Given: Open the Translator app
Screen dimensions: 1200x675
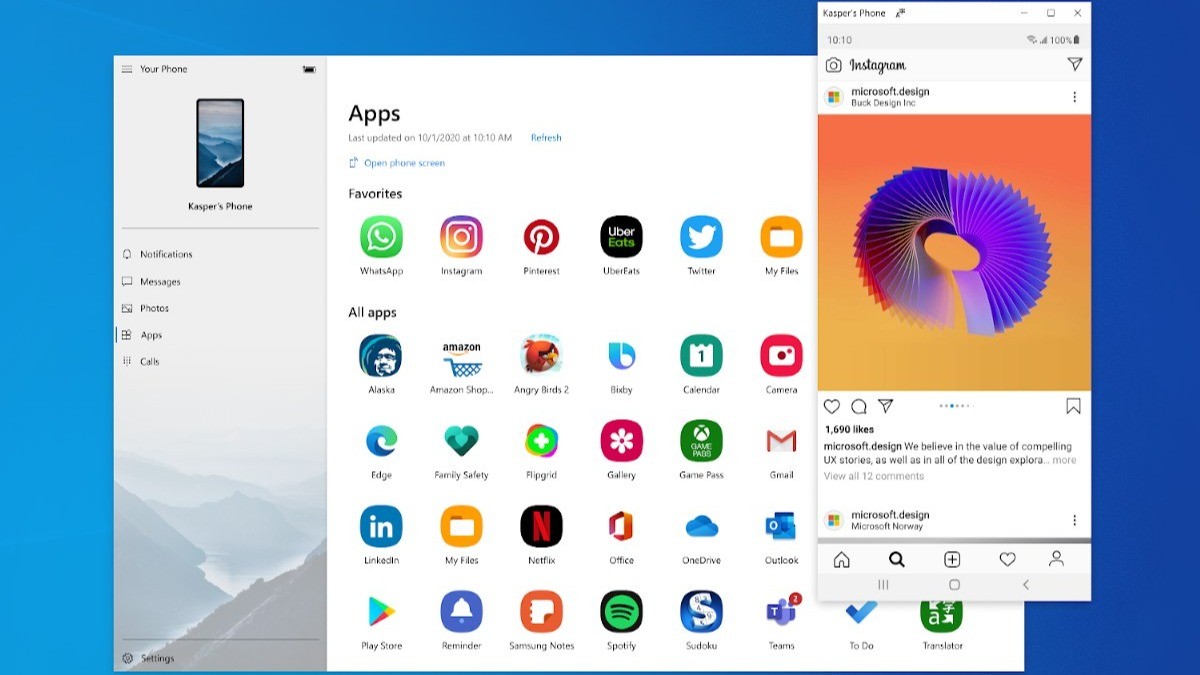Looking at the screenshot, I should pyautogui.click(x=941, y=617).
